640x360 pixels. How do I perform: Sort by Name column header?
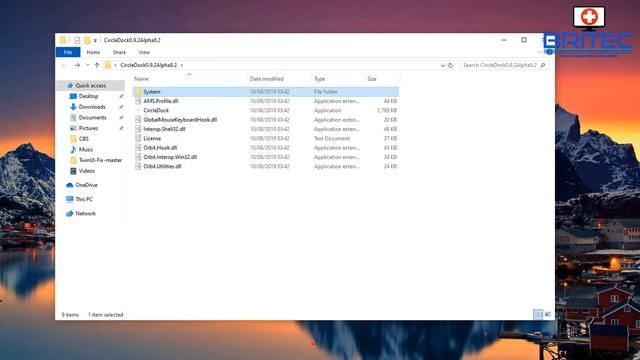pos(141,79)
